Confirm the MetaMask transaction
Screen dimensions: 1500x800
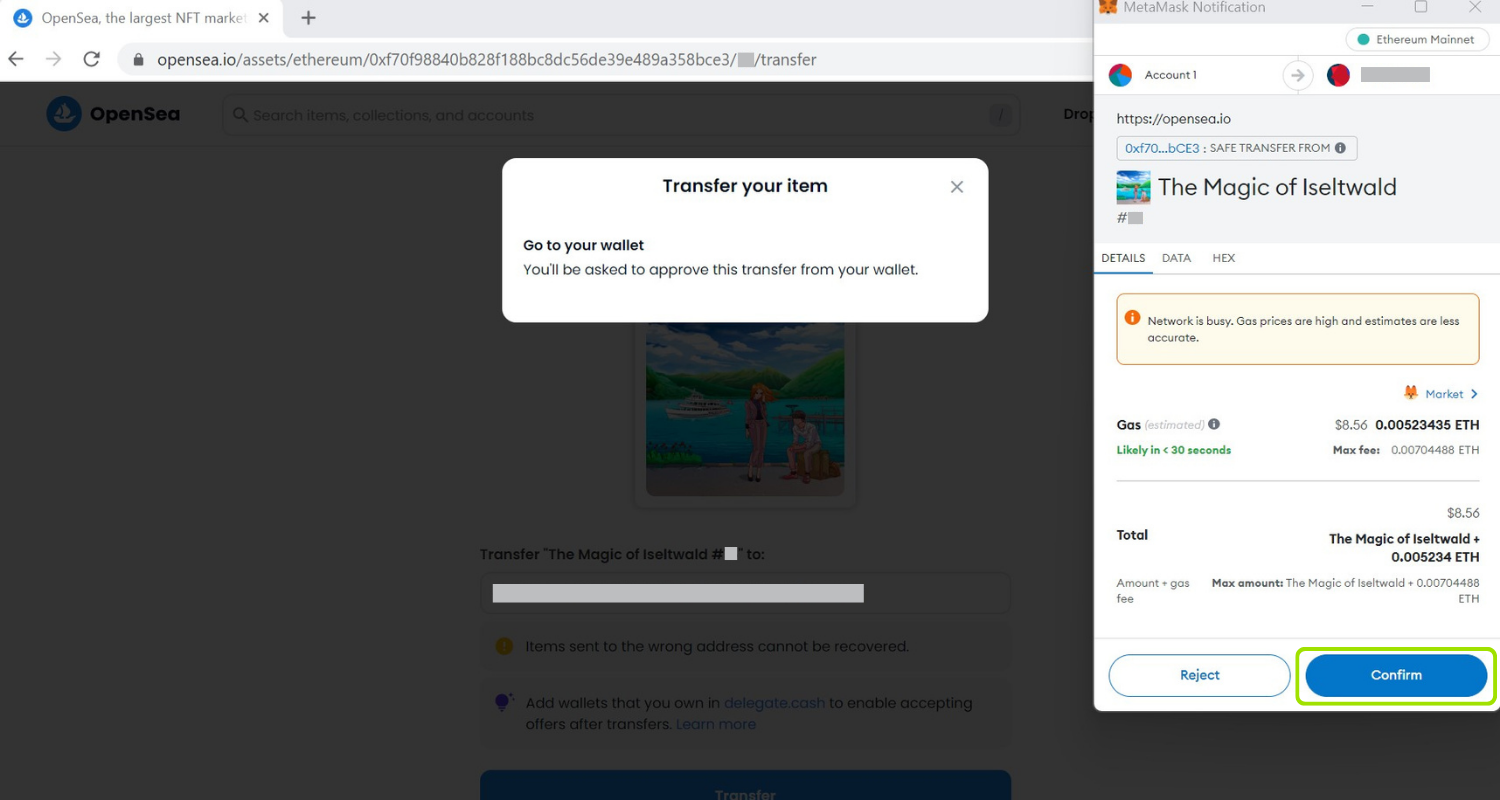pos(1396,675)
